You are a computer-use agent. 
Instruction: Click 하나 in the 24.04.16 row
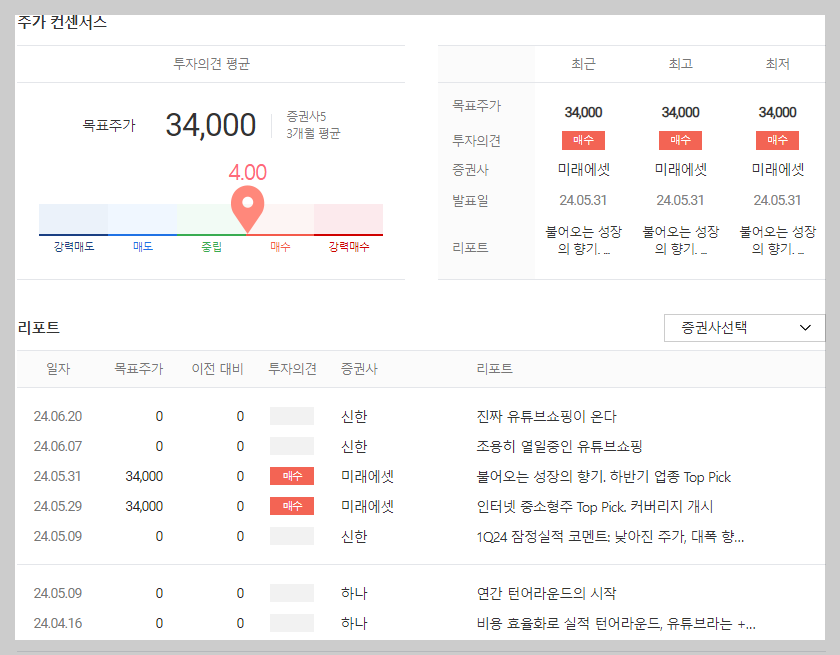(x=354, y=623)
